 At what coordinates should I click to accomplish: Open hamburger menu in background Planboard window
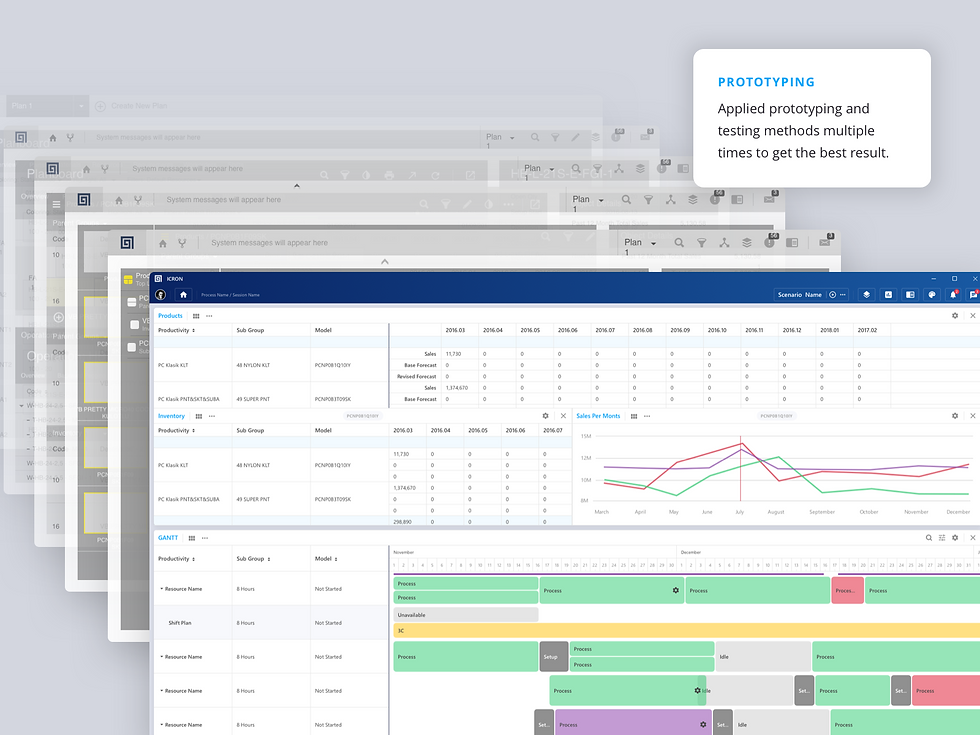[56, 204]
